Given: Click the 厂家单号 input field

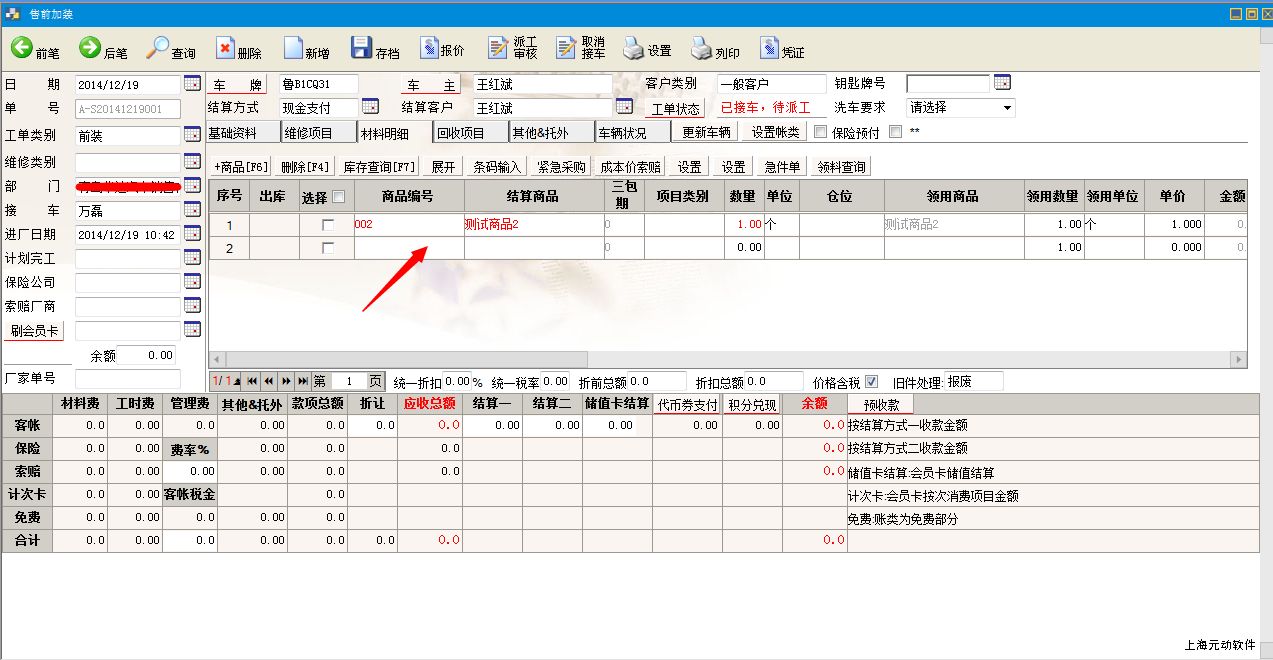Looking at the screenshot, I should coord(128,379).
